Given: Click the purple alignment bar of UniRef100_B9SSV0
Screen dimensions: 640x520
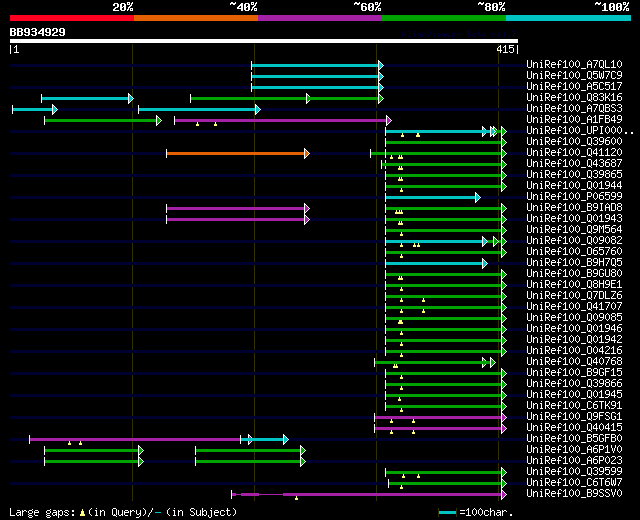Looking at the screenshot, I should (x=369, y=494).
